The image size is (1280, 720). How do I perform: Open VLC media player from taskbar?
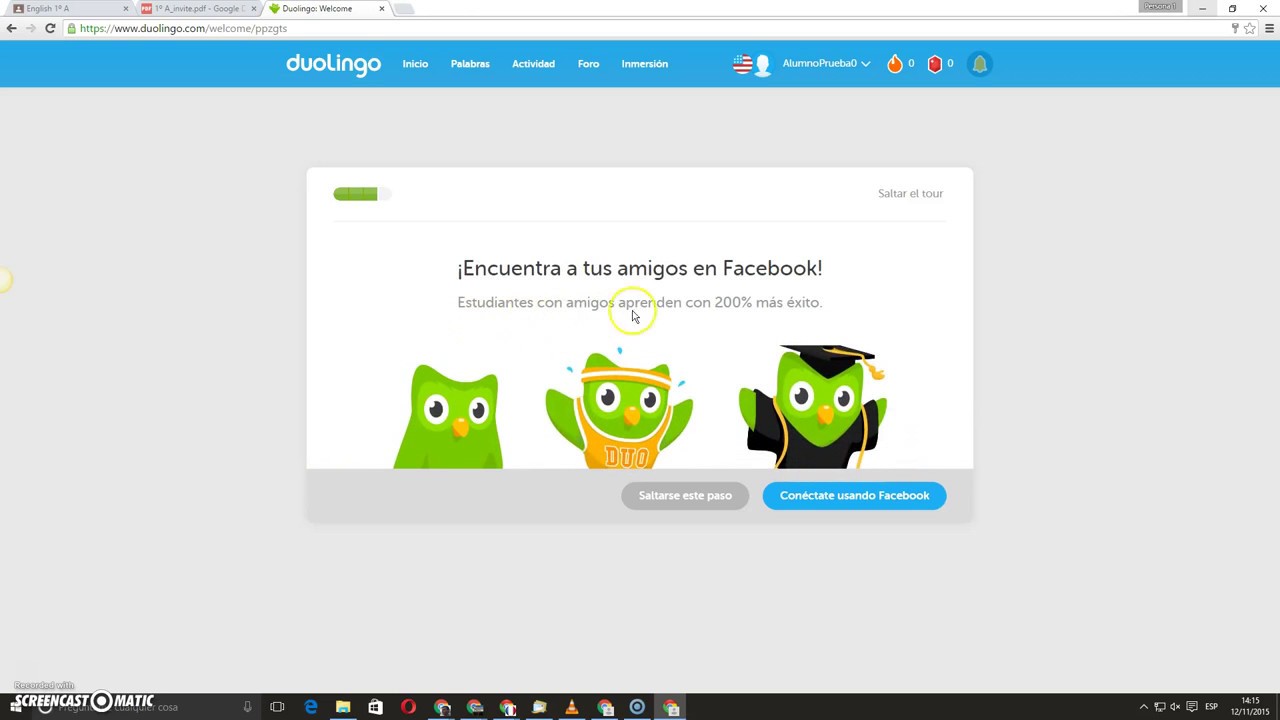pos(572,707)
